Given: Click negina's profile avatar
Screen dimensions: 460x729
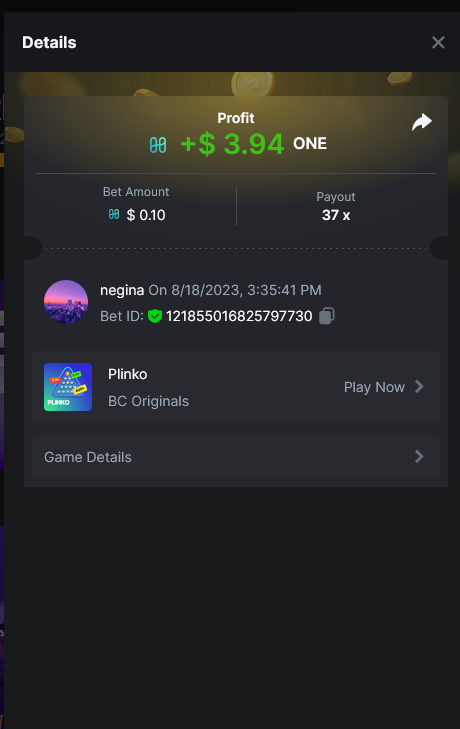Looking at the screenshot, I should [x=66, y=302].
